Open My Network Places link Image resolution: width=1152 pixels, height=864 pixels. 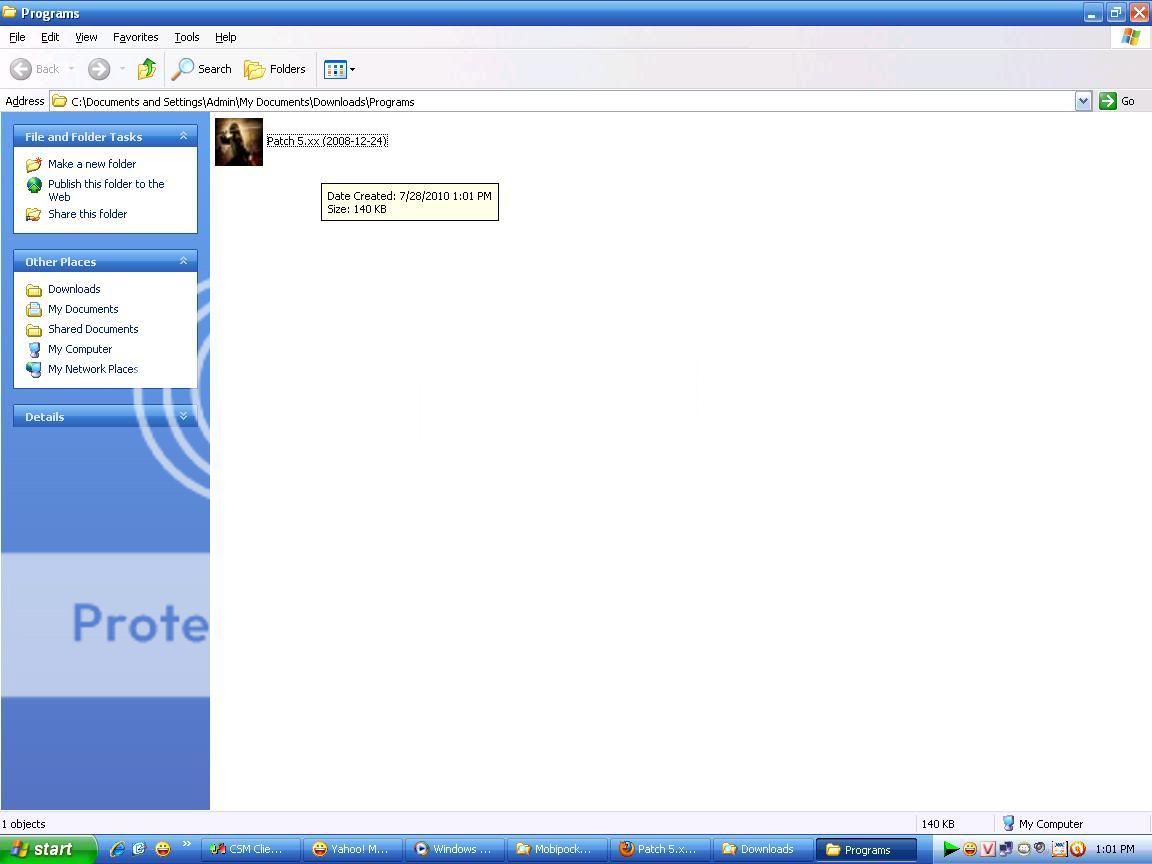coord(93,369)
